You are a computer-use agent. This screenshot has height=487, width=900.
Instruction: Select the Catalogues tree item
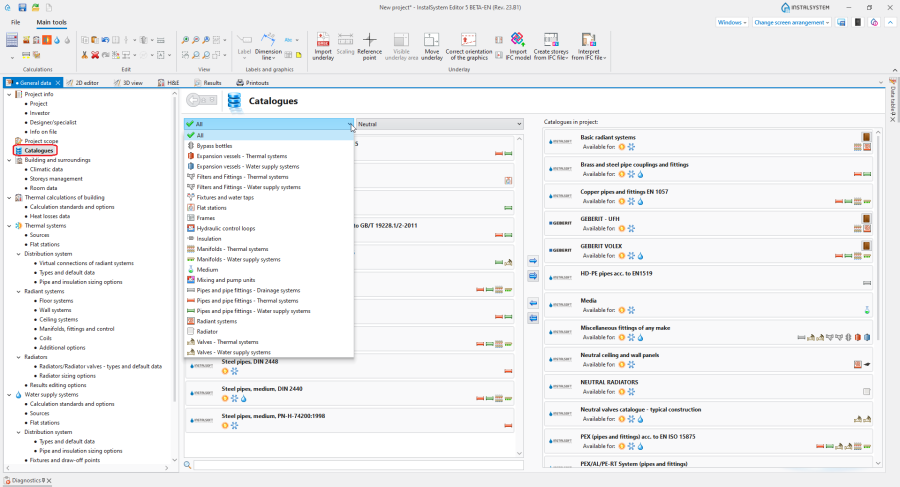38,150
